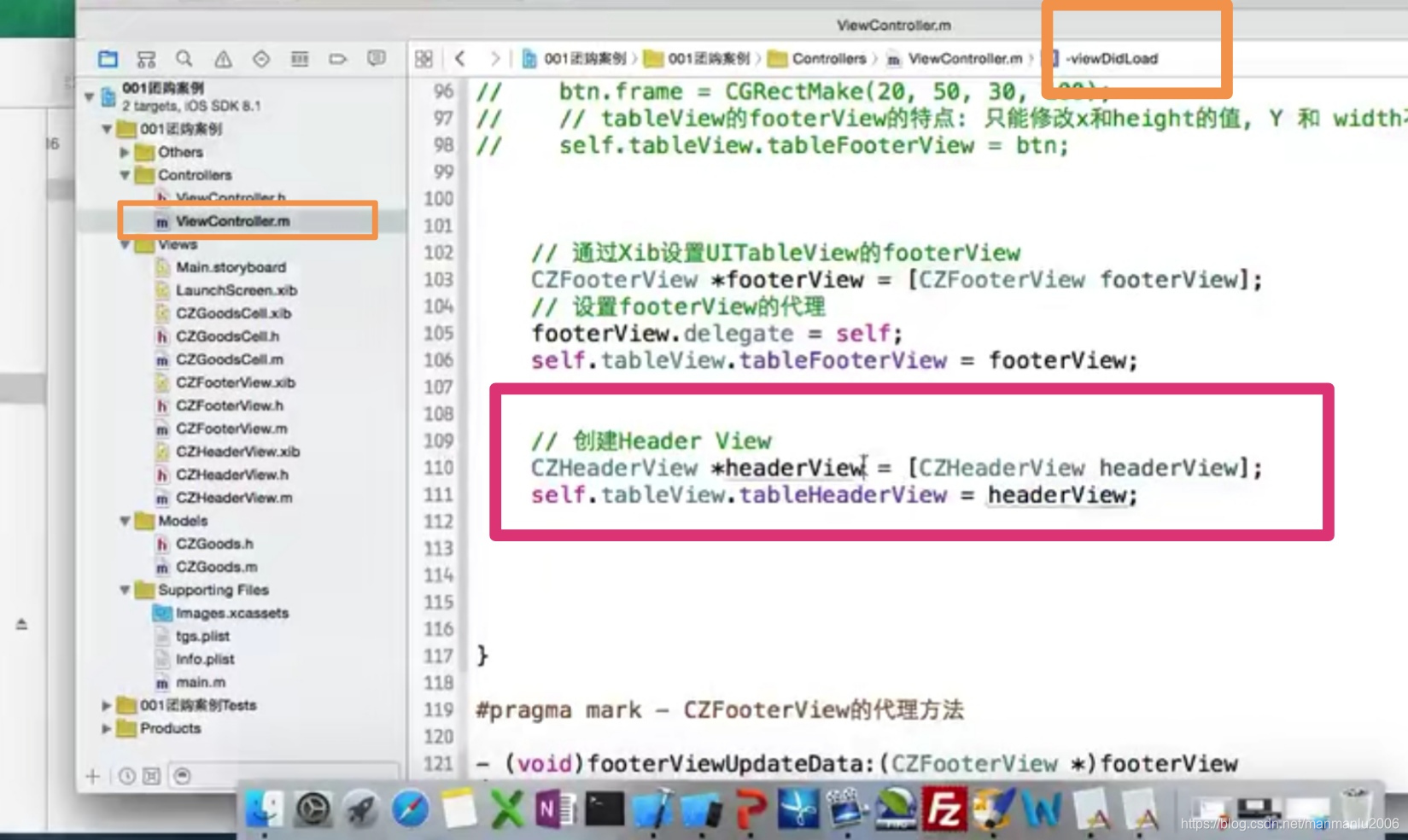Screen dimensions: 1408x840
Task: Open CZHeaderView.m
Action: [233, 498]
